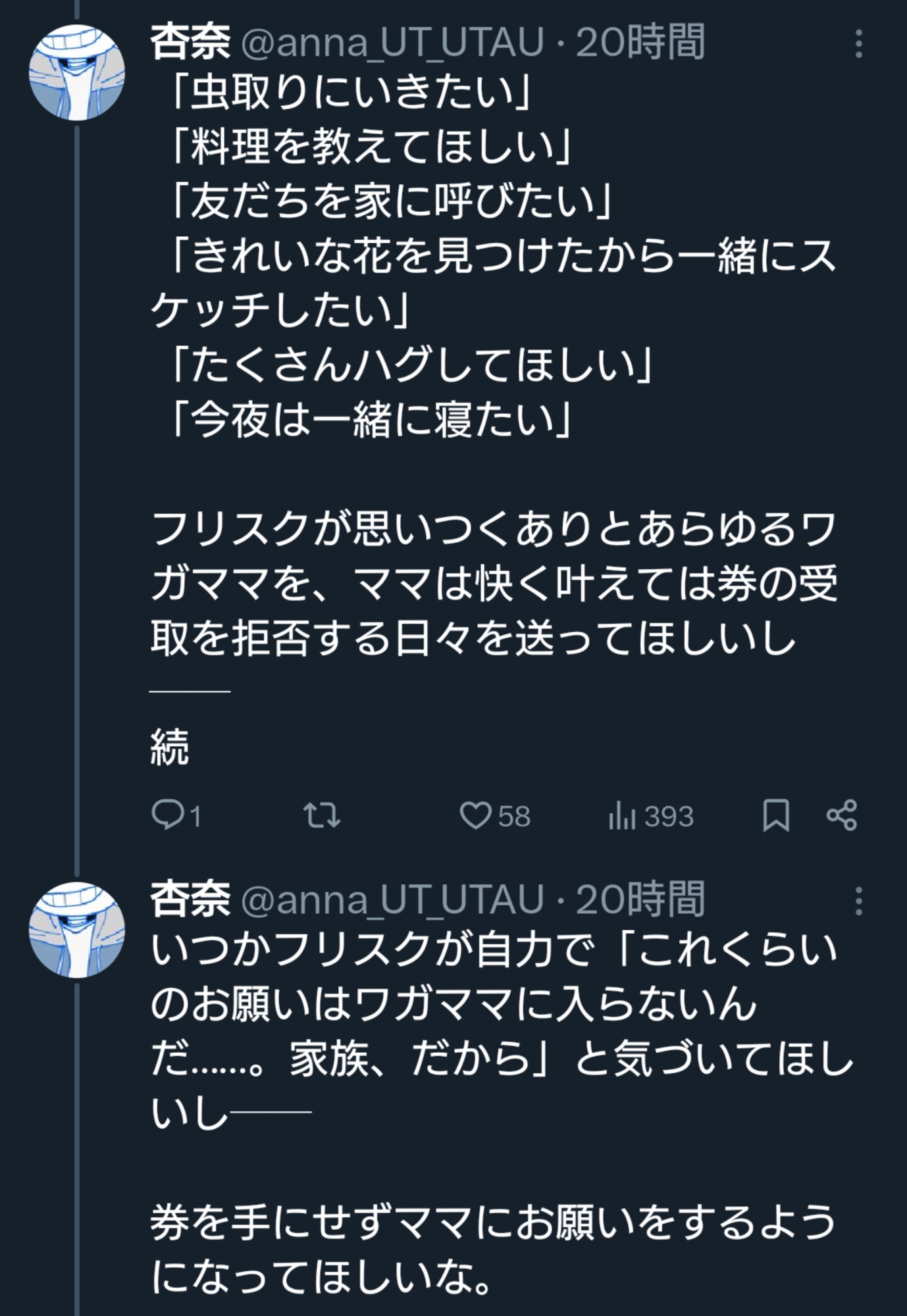Open first tweet via its 20時間 timestamp
Viewport: 907px width, 1316px height.
coord(640,42)
